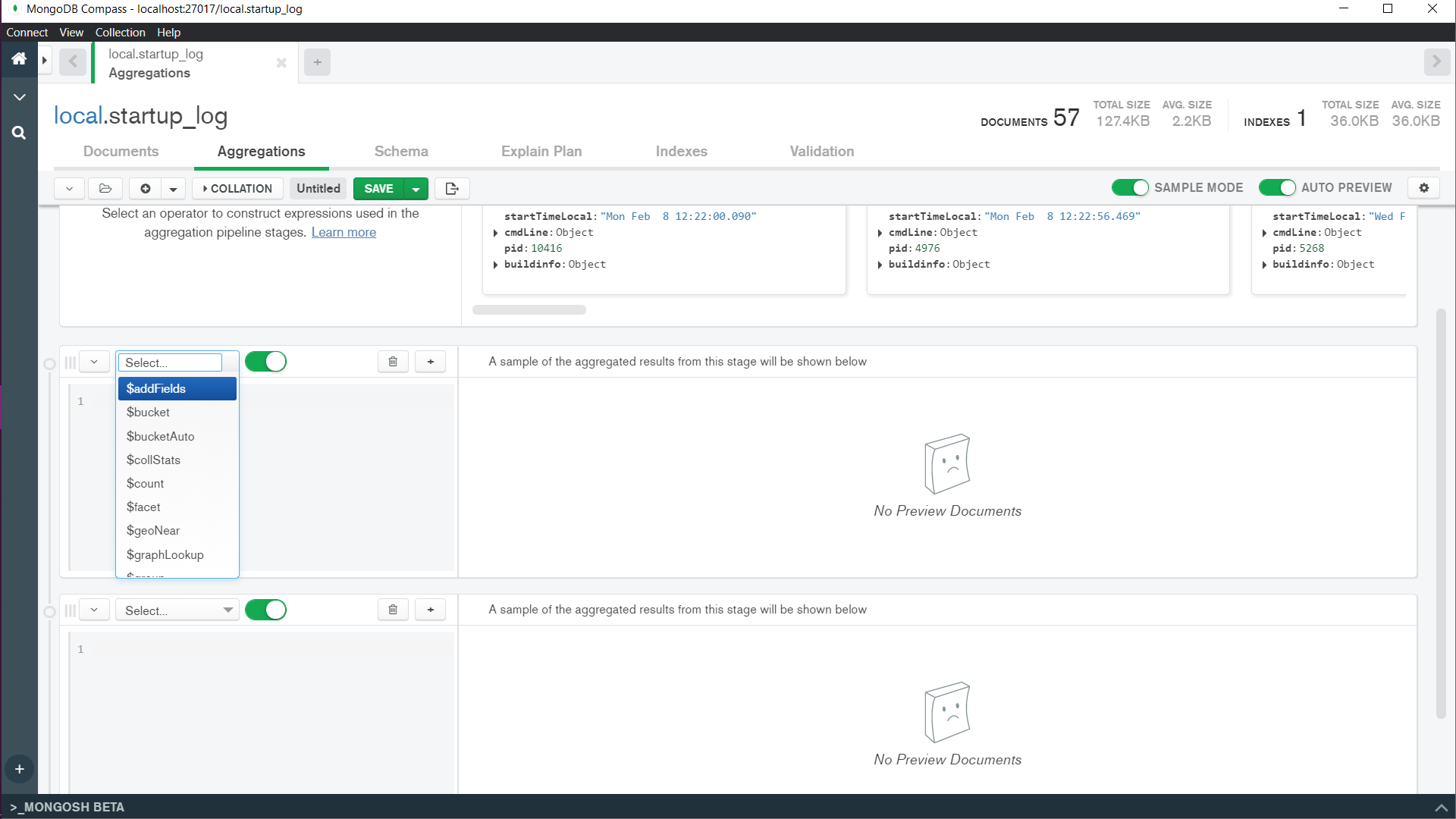The image size is (1456, 819).
Task: Open the sidebar search icon
Action: click(20, 133)
